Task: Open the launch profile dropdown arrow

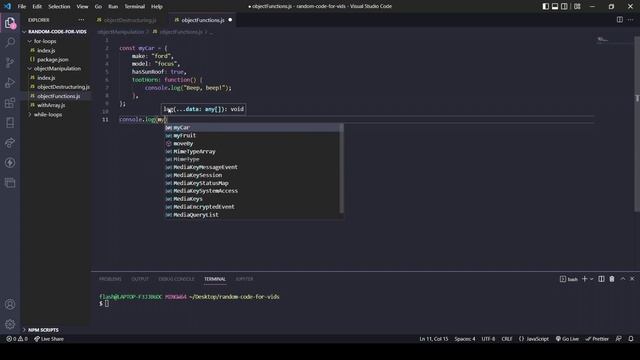Action: (x=591, y=279)
